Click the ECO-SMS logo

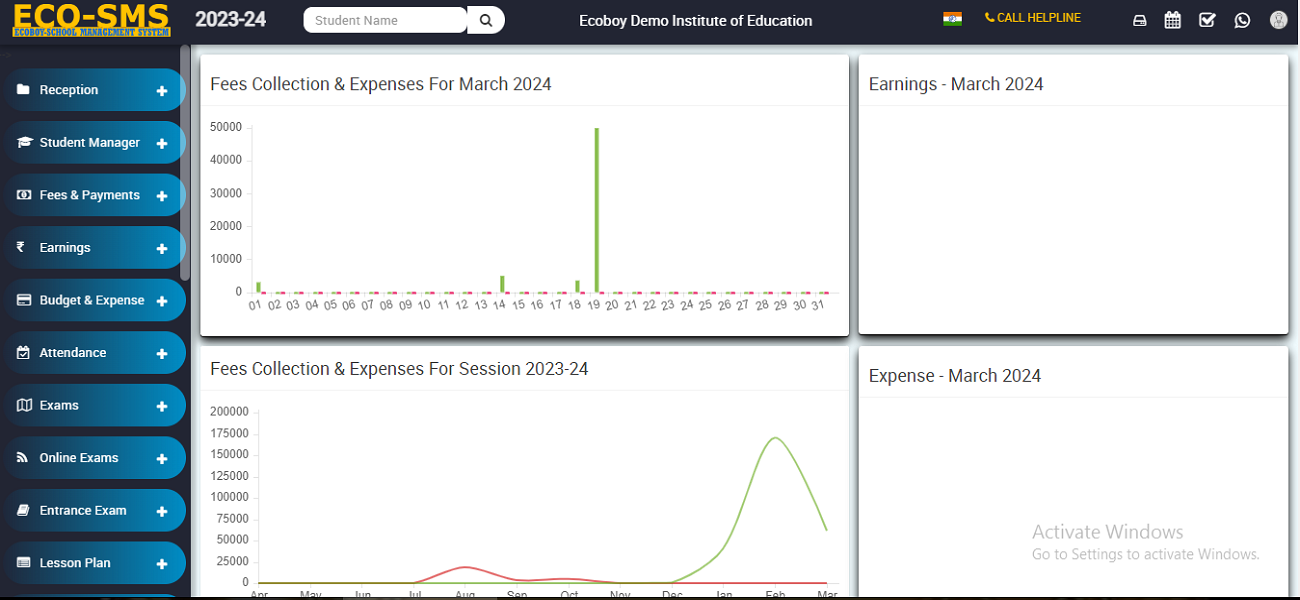(x=91, y=20)
